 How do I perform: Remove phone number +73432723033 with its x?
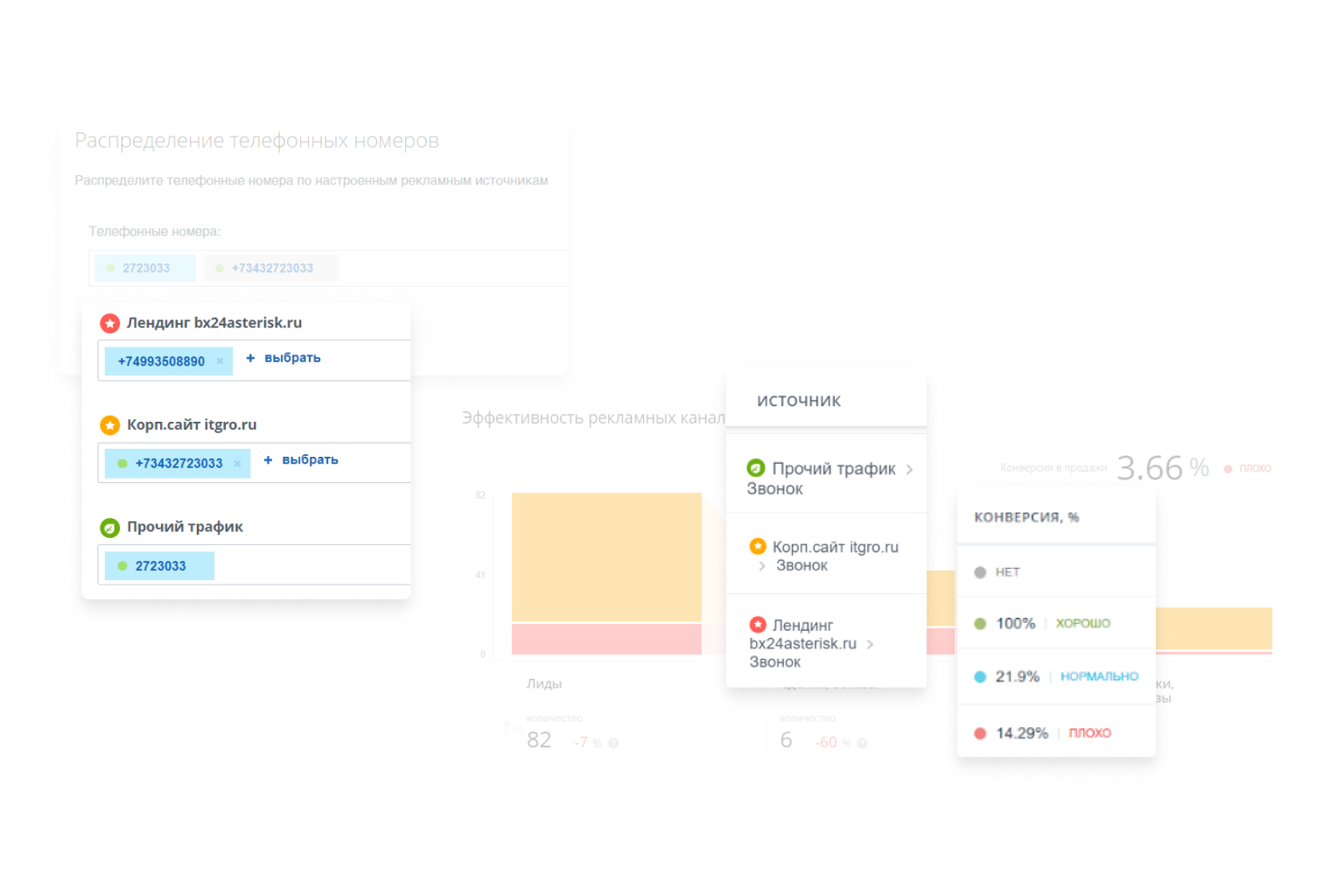237,464
